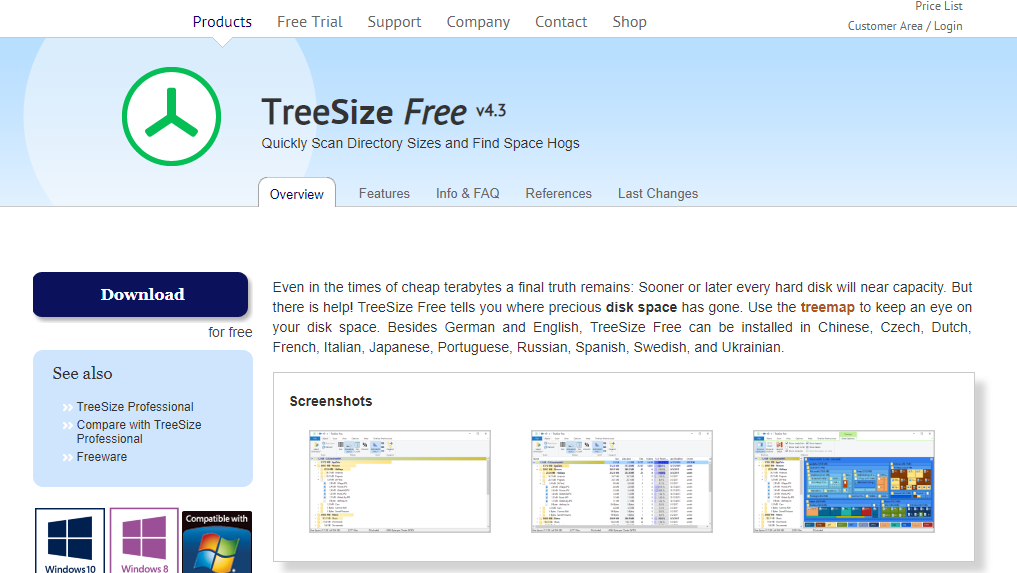Click the Windows 10 compatibility badge
The width and height of the screenshot is (1017, 573).
(70, 541)
